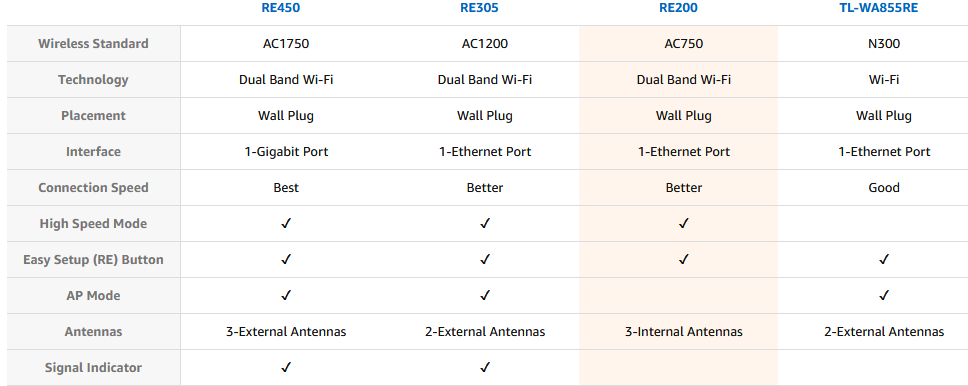Click the AC1750 wireless standard cell
Screen dimensions: 968x386
coord(286,44)
